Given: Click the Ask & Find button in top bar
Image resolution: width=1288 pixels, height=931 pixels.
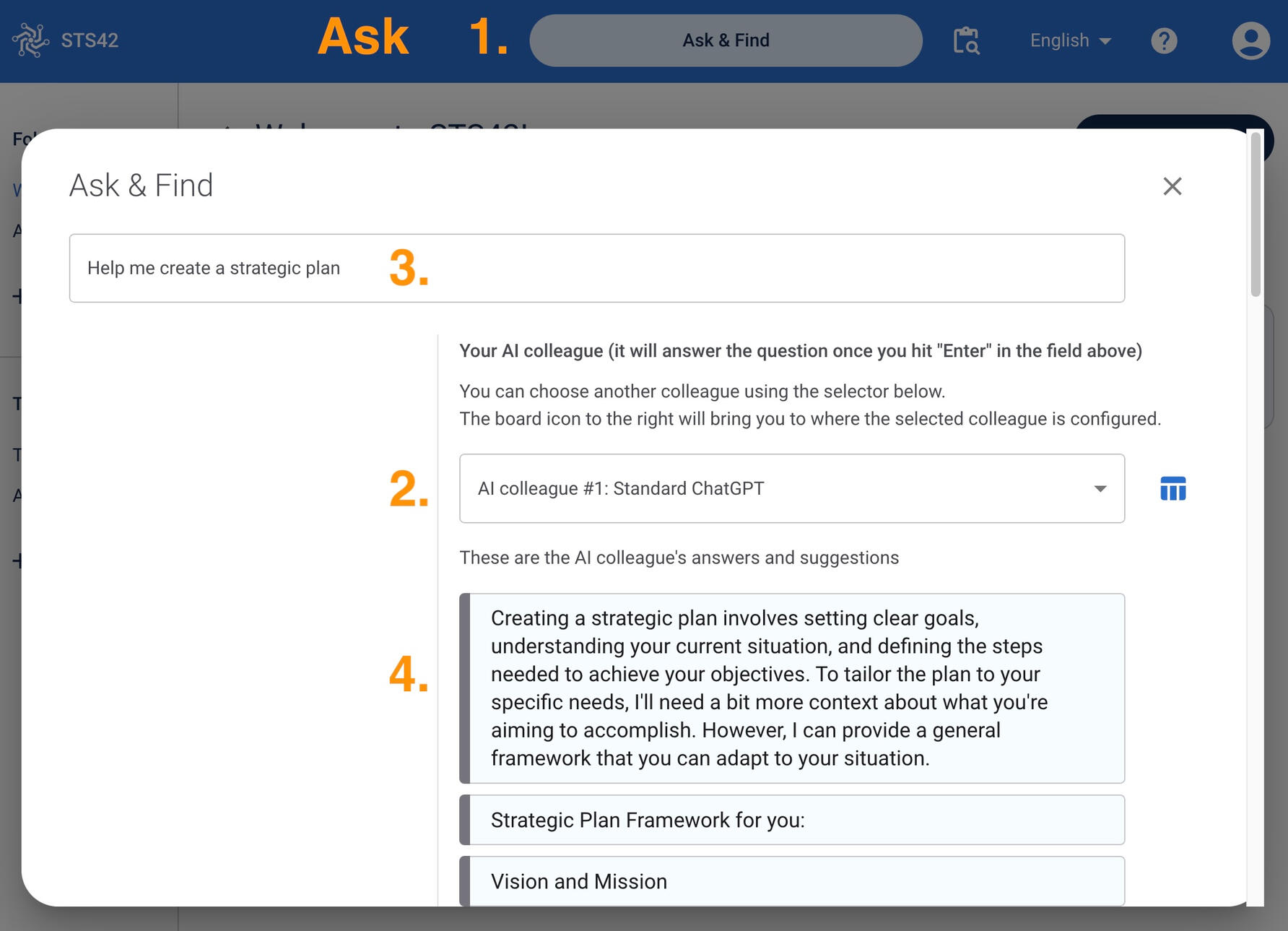Looking at the screenshot, I should pyautogui.click(x=726, y=40).
